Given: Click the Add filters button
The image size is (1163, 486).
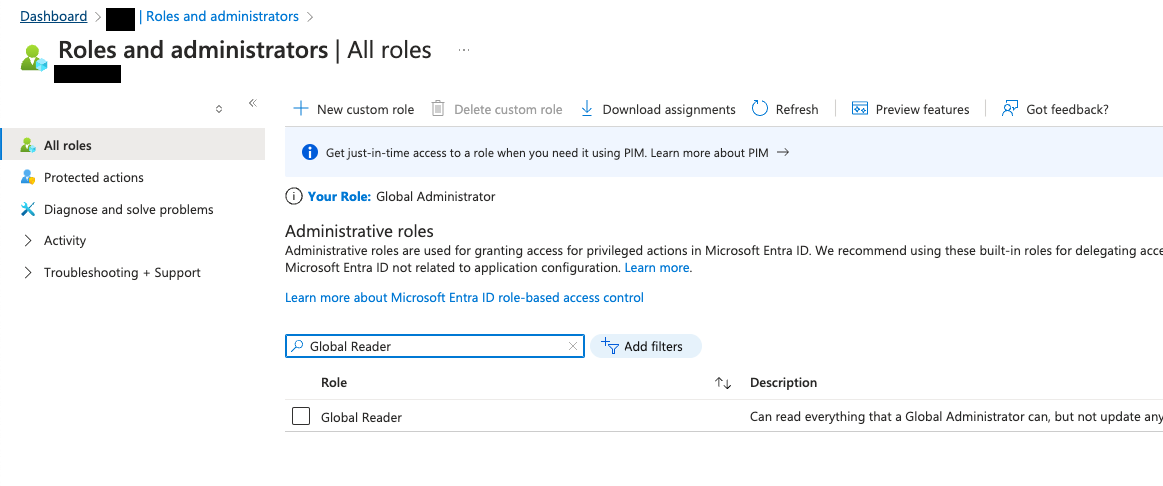Looking at the screenshot, I should coord(645,346).
